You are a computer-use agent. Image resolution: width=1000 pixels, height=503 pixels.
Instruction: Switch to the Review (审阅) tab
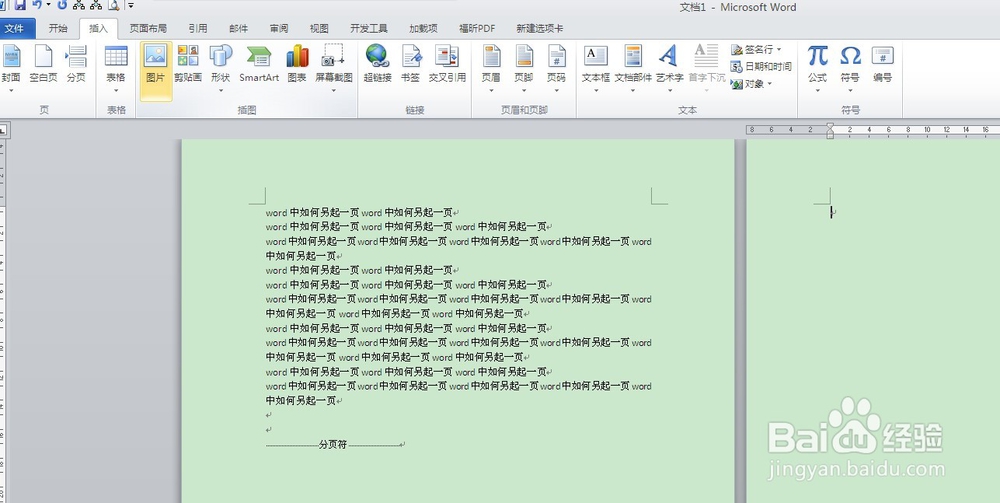pyautogui.click(x=279, y=28)
